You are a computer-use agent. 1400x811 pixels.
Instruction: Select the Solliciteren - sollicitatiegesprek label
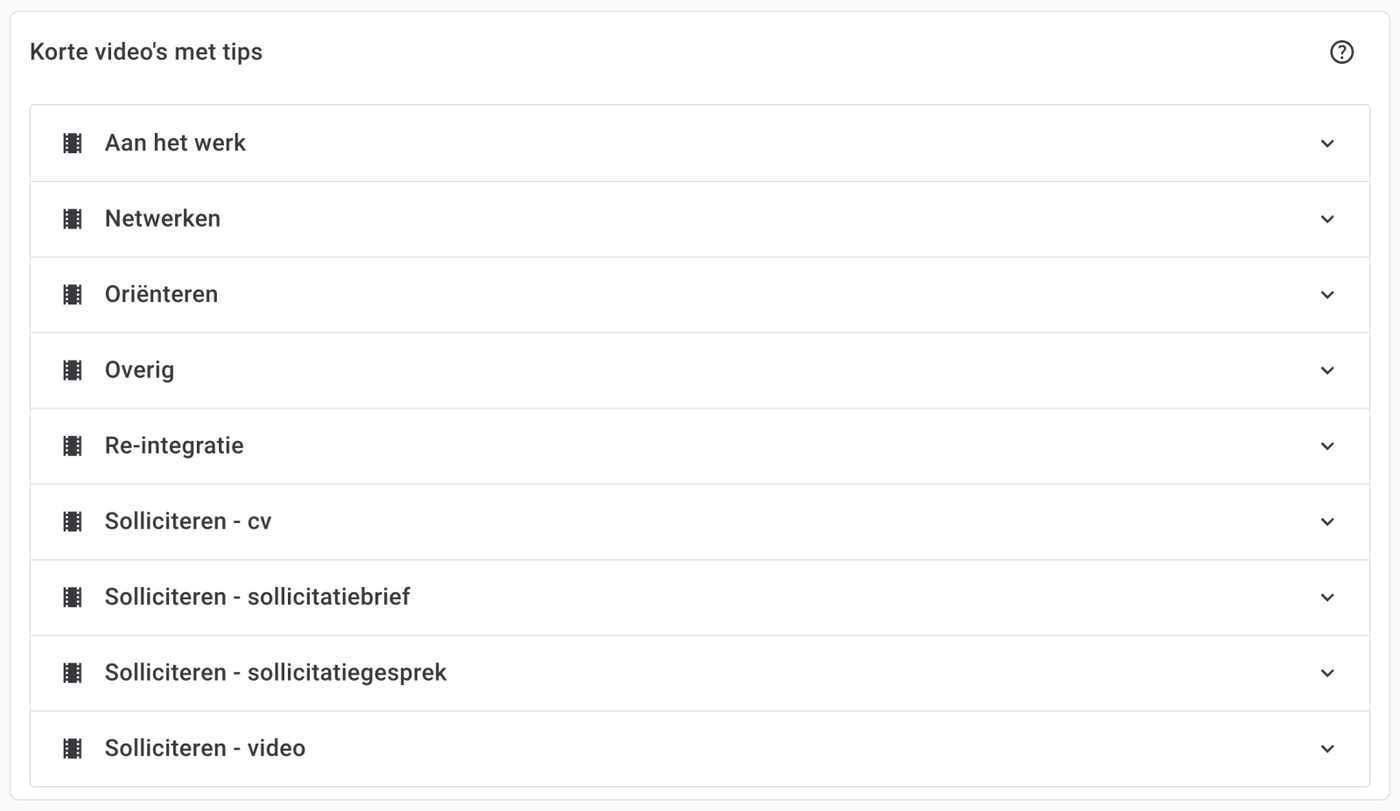tap(276, 673)
